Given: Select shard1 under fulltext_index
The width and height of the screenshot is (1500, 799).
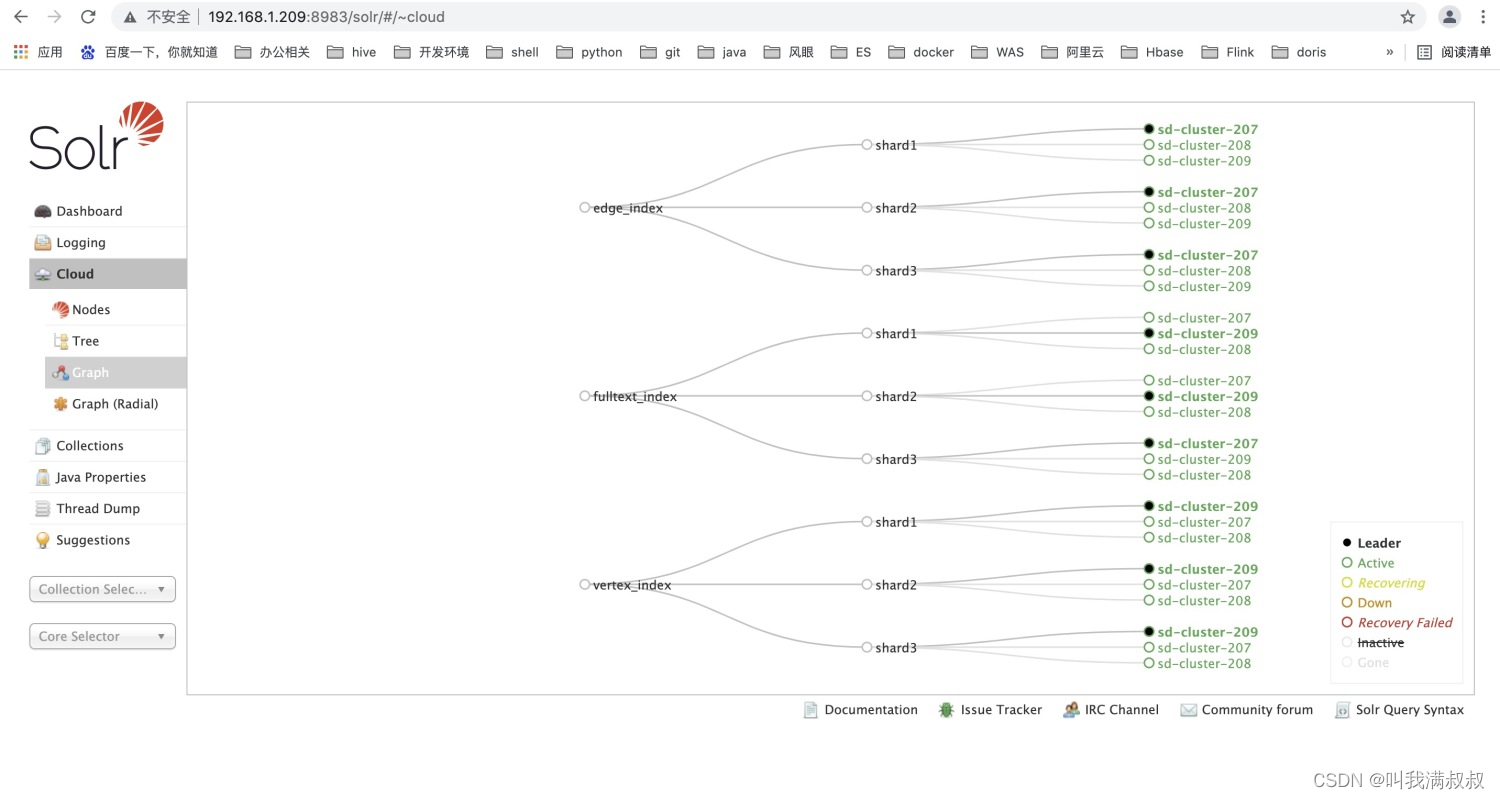Looking at the screenshot, I should [889, 334].
